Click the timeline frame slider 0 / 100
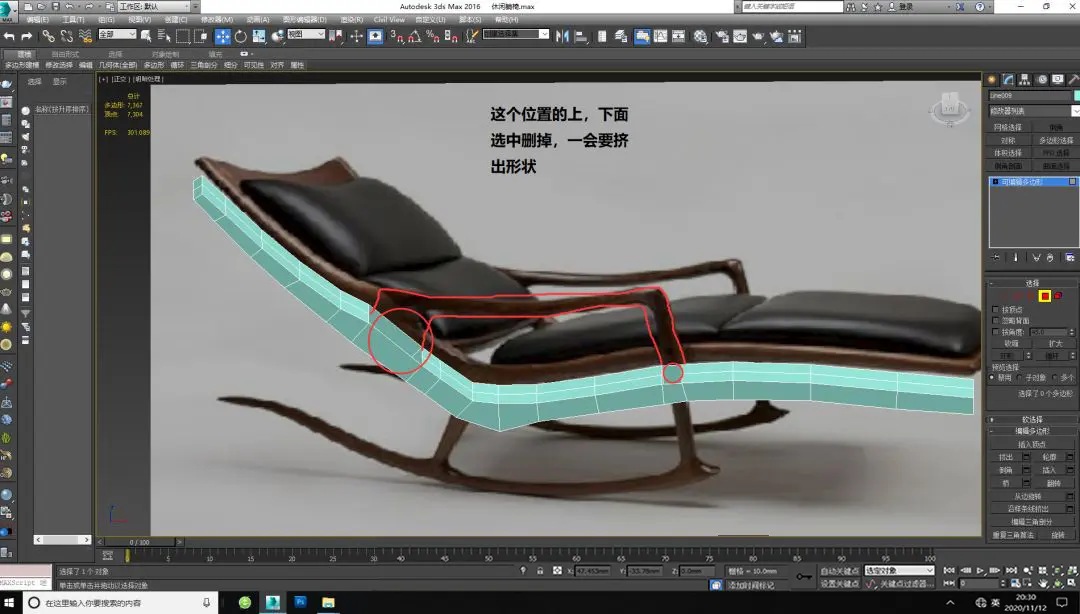 pos(138,542)
